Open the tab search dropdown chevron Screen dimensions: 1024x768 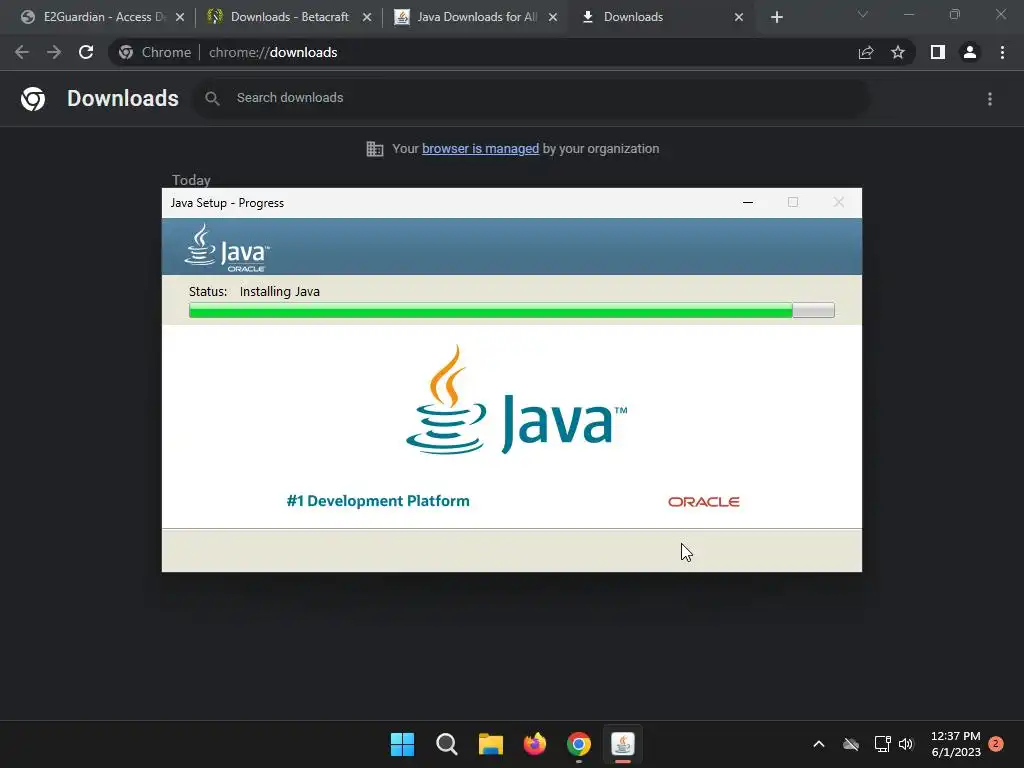tap(863, 14)
